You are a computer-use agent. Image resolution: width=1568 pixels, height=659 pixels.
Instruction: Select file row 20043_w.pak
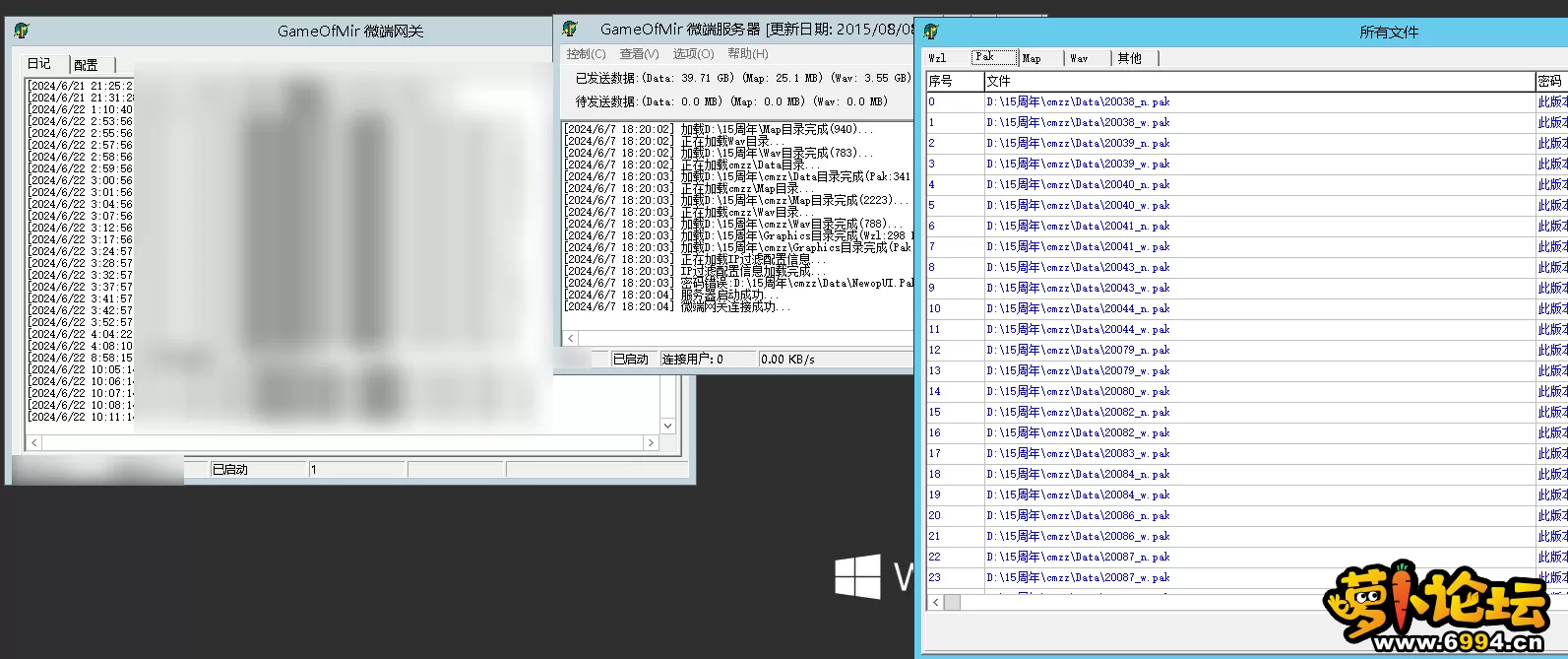[x=1246, y=288]
